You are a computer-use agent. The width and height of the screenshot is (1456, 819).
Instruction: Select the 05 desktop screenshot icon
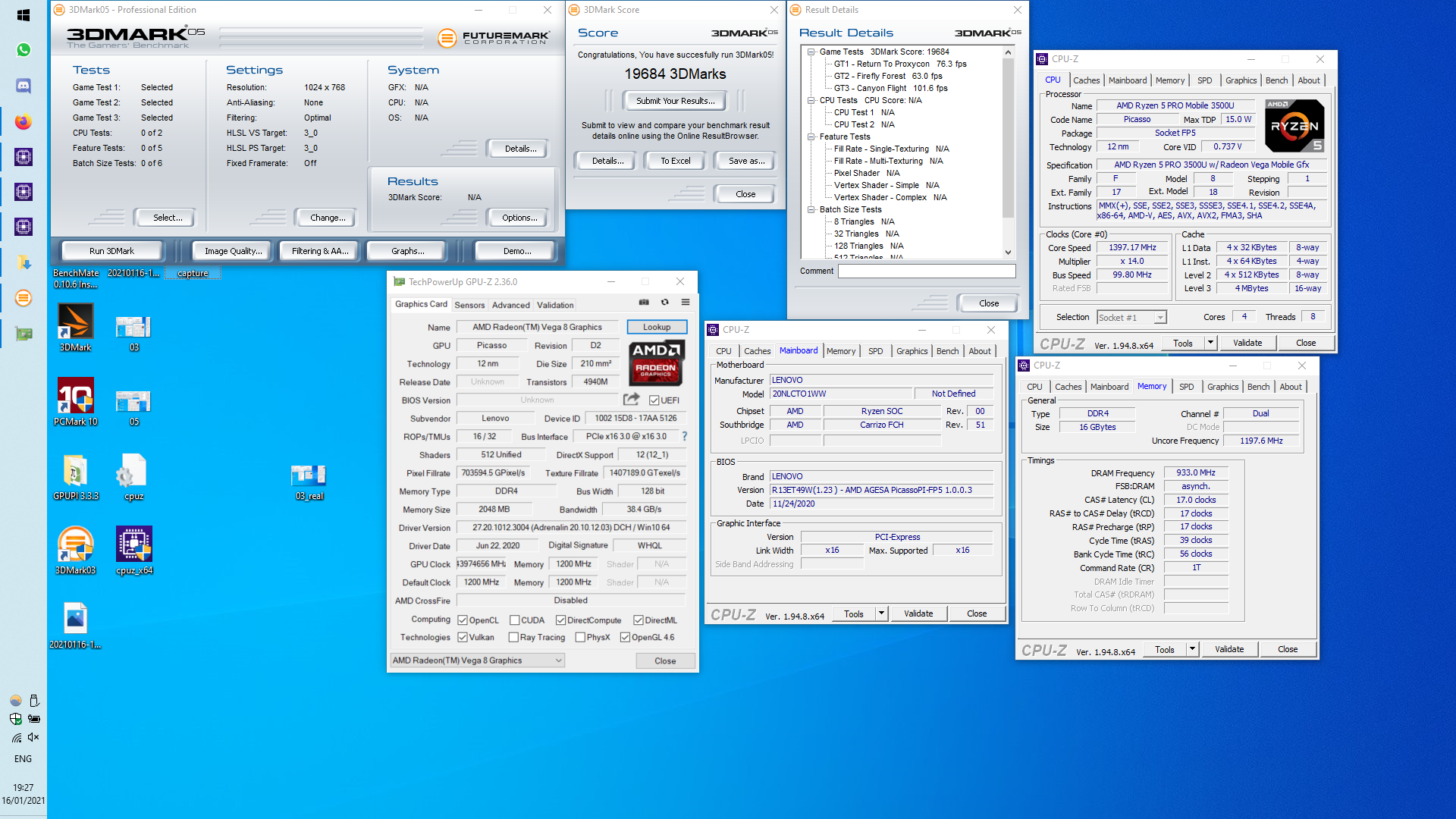click(x=134, y=407)
